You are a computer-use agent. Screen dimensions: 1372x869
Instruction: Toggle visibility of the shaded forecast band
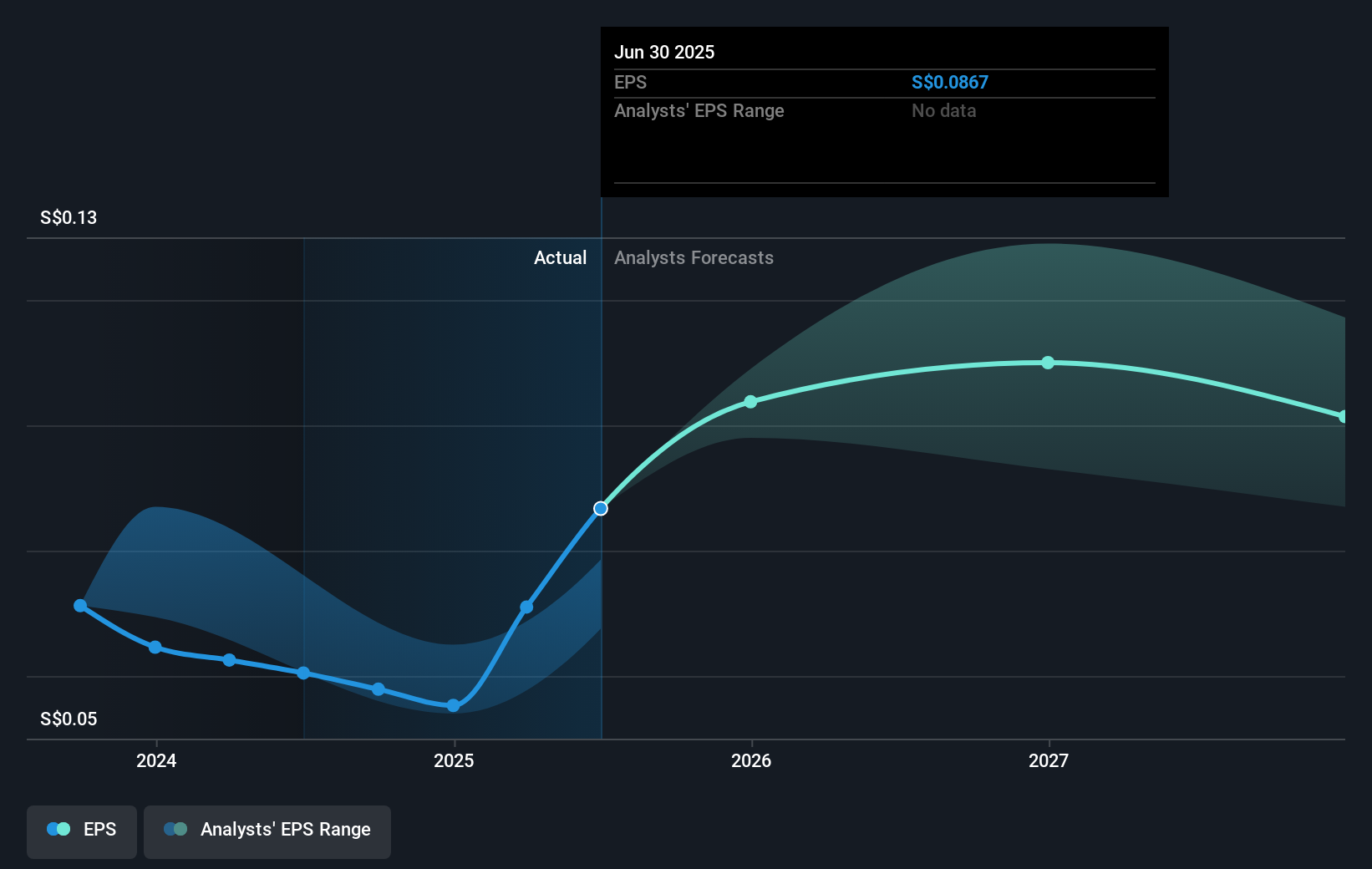coord(267,831)
